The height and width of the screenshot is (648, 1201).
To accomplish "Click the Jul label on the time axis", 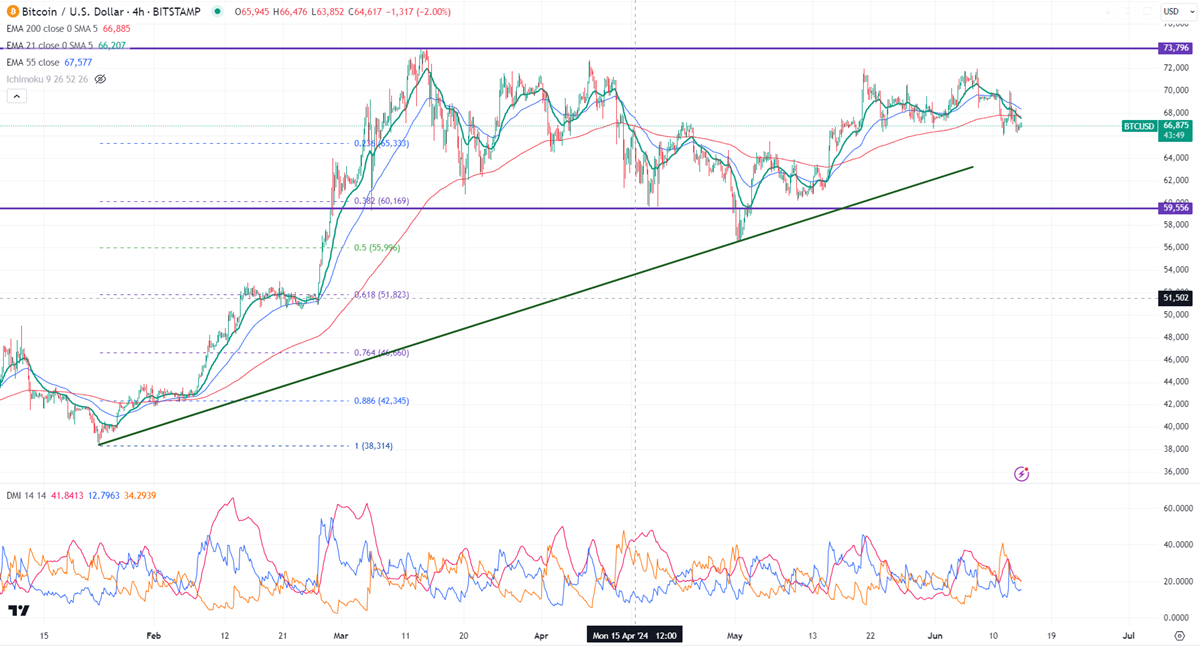I will pos(1128,635).
